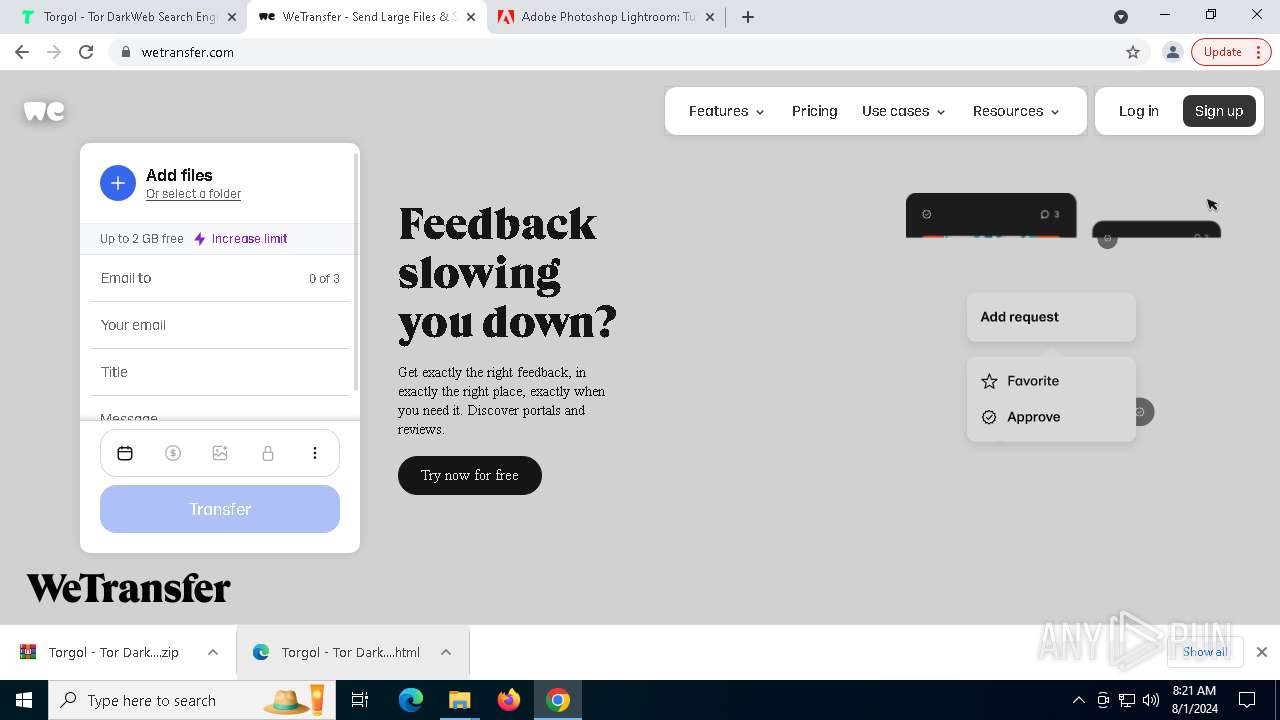Close the WeTransfer browser tab
This screenshot has height=720, width=1280.
pos(470,17)
